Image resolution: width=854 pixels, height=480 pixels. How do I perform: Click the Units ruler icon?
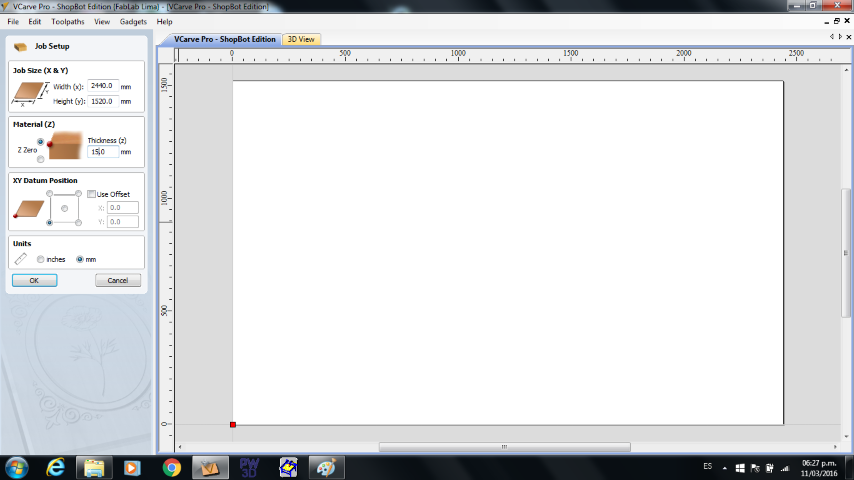tap(21, 259)
